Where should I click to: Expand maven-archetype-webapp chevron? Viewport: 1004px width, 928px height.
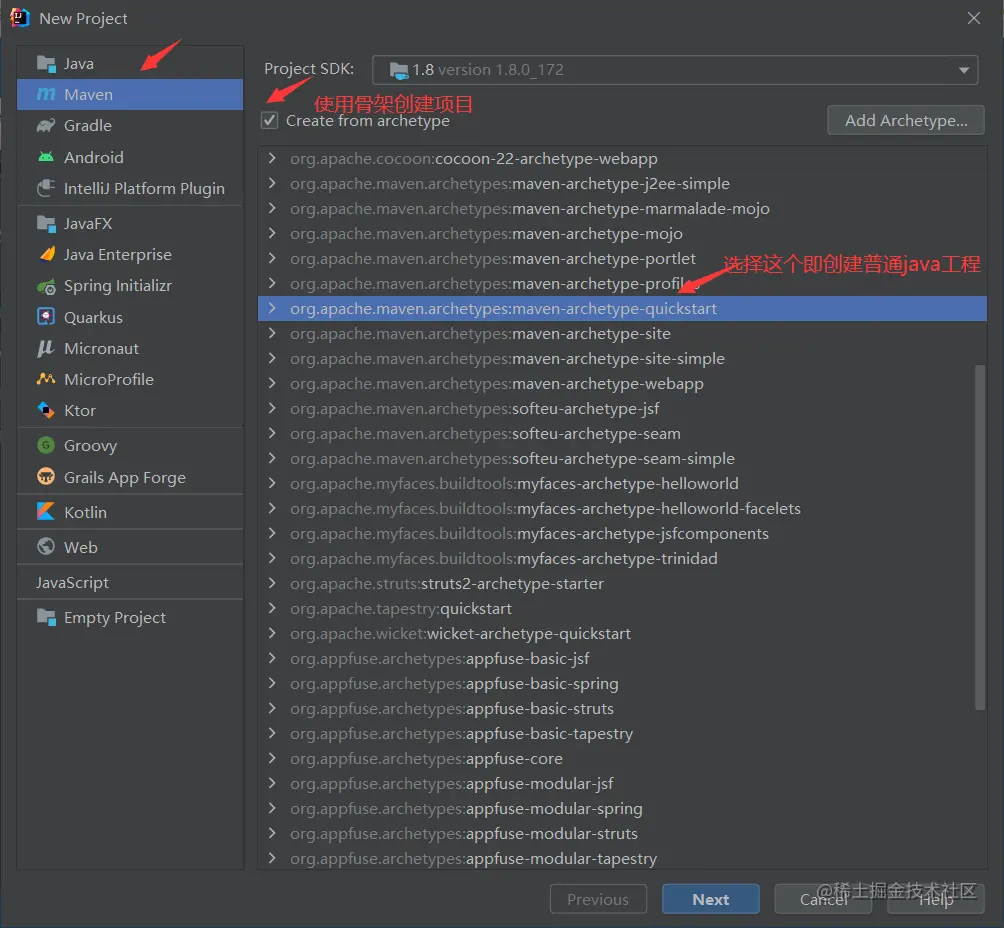point(272,383)
